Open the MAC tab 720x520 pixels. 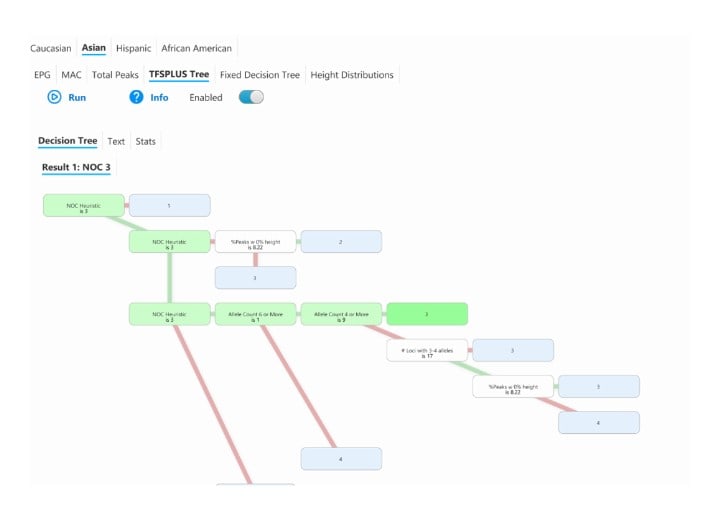pos(71,75)
